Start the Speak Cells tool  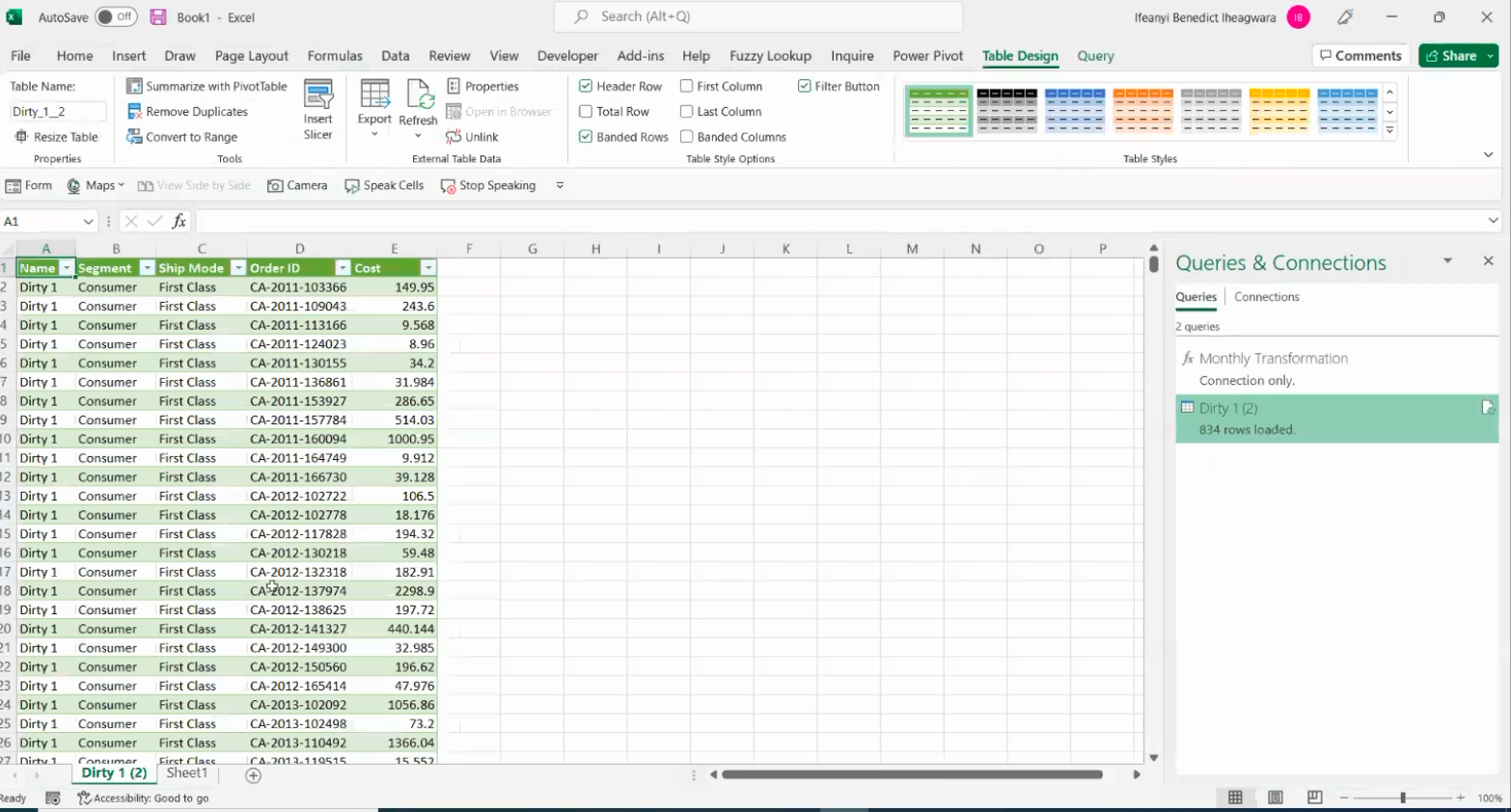(x=384, y=185)
